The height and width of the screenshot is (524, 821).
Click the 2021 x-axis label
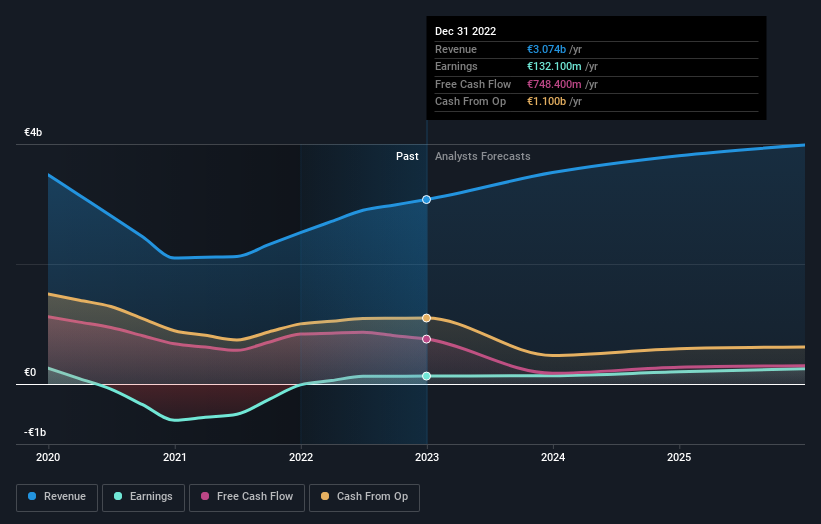174,457
